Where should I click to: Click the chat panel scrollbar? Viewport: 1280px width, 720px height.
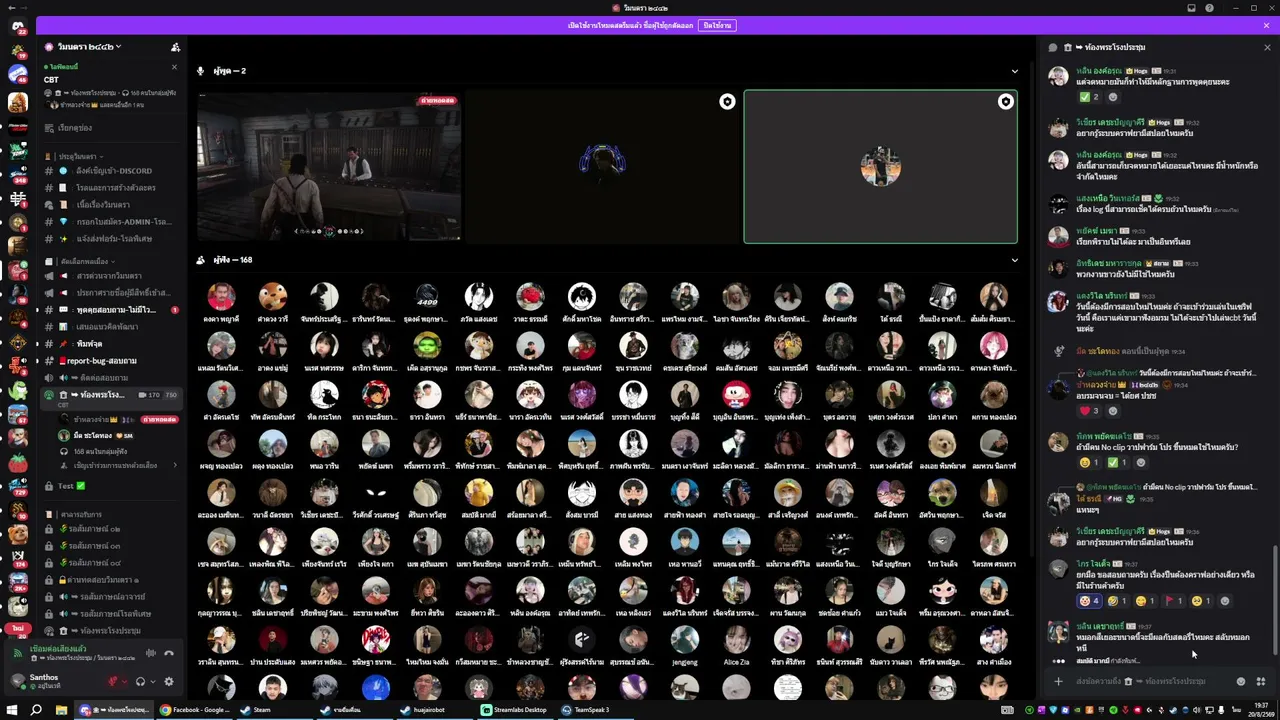tap(1274, 600)
